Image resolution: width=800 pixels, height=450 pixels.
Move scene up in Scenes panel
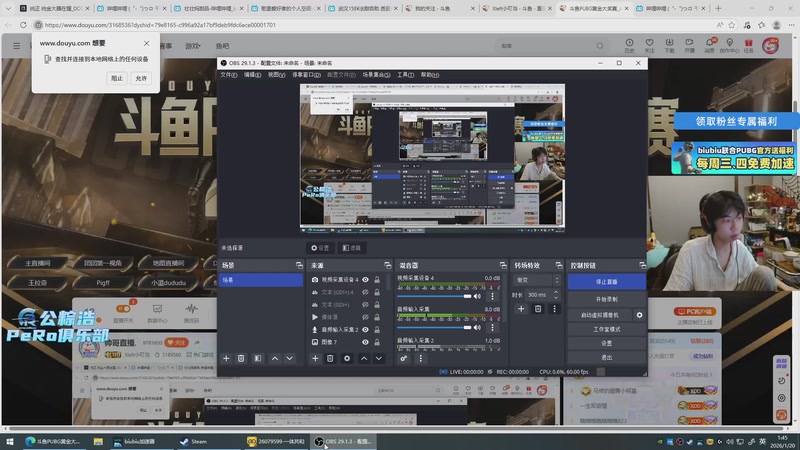coord(274,359)
